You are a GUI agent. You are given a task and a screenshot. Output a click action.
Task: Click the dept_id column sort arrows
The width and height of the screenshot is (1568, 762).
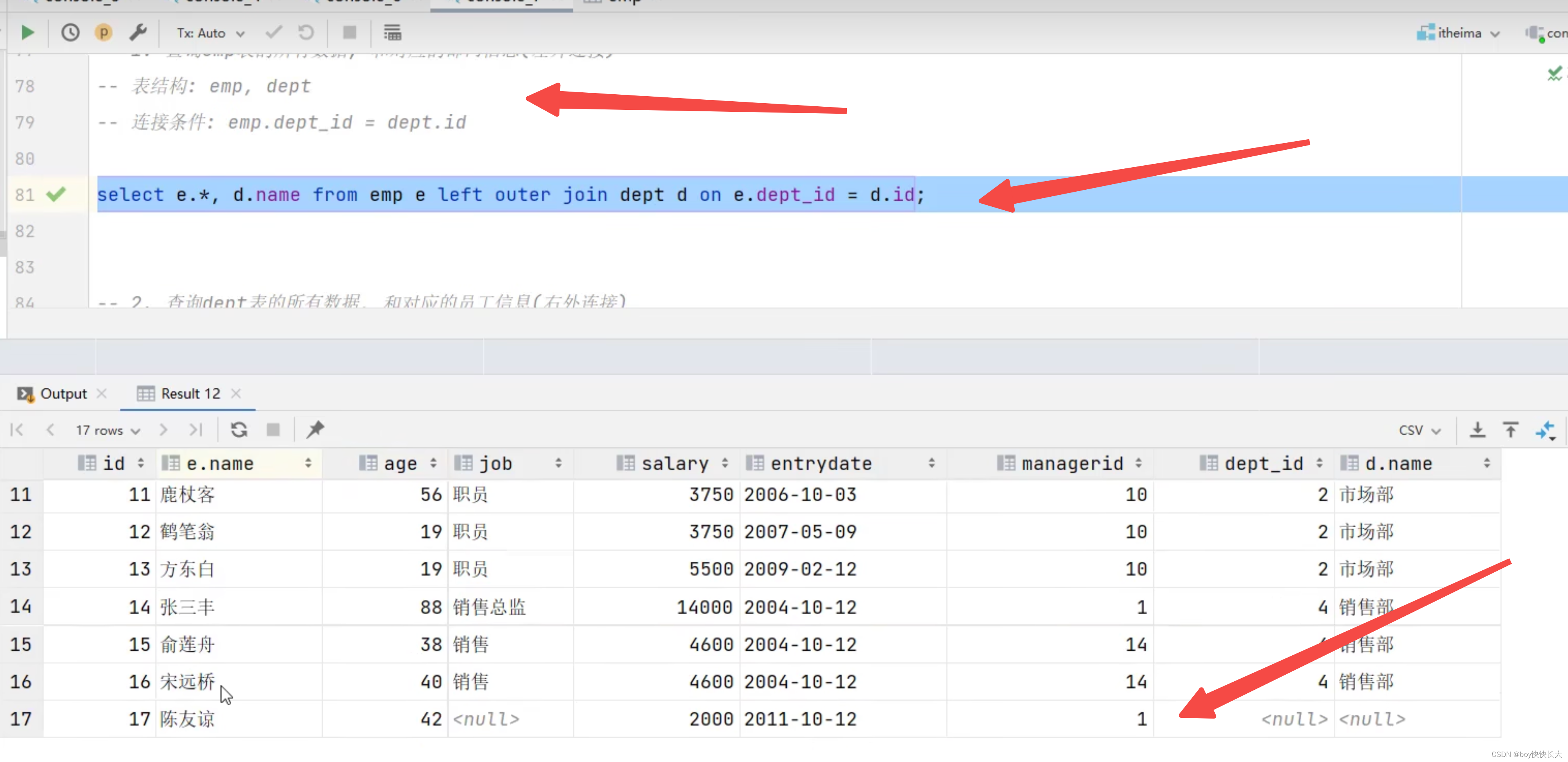(1319, 464)
